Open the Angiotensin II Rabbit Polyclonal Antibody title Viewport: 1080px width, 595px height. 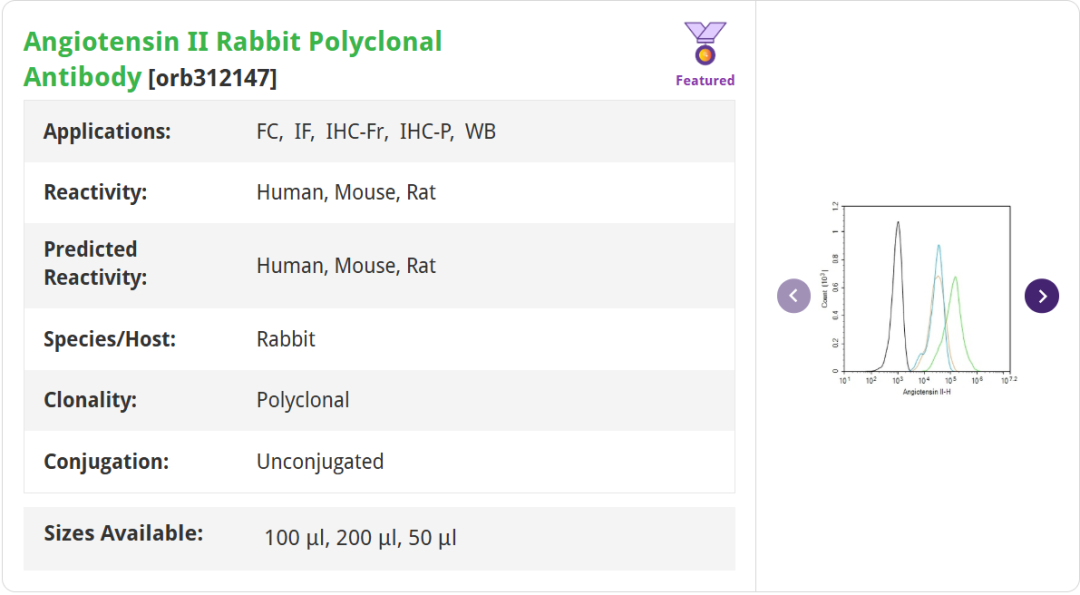(x=233, y=59)
